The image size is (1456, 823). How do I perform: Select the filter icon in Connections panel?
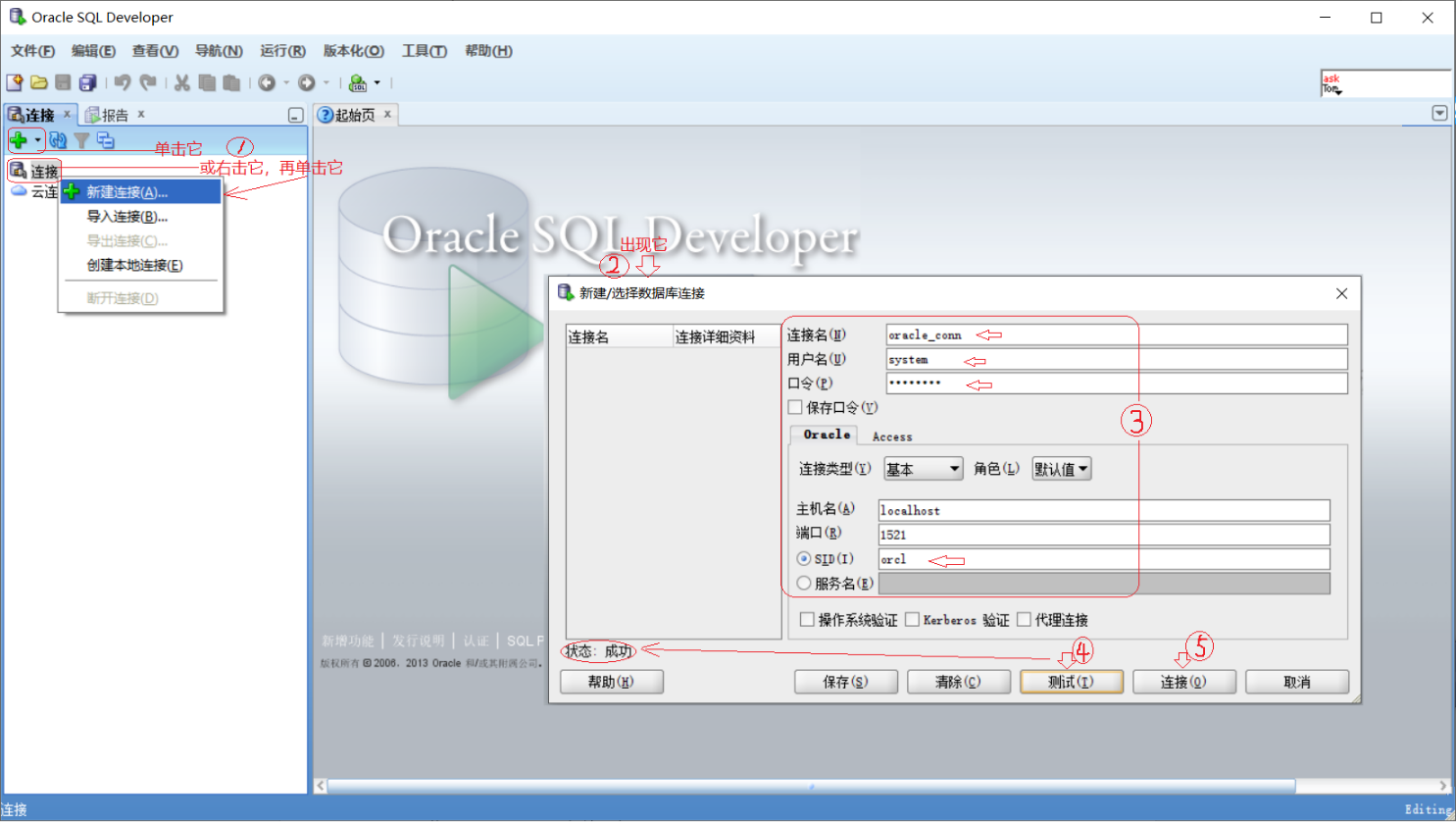(x=80, y=140)
